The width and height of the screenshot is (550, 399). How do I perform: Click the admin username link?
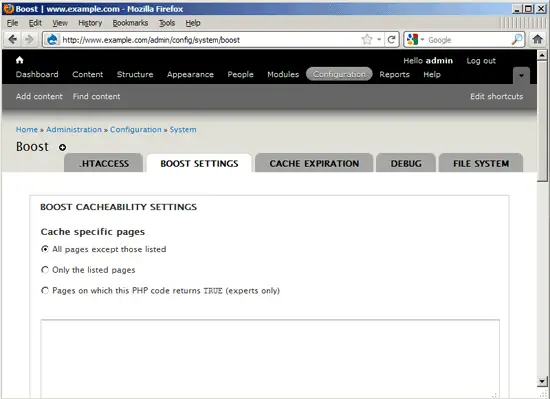439,61
